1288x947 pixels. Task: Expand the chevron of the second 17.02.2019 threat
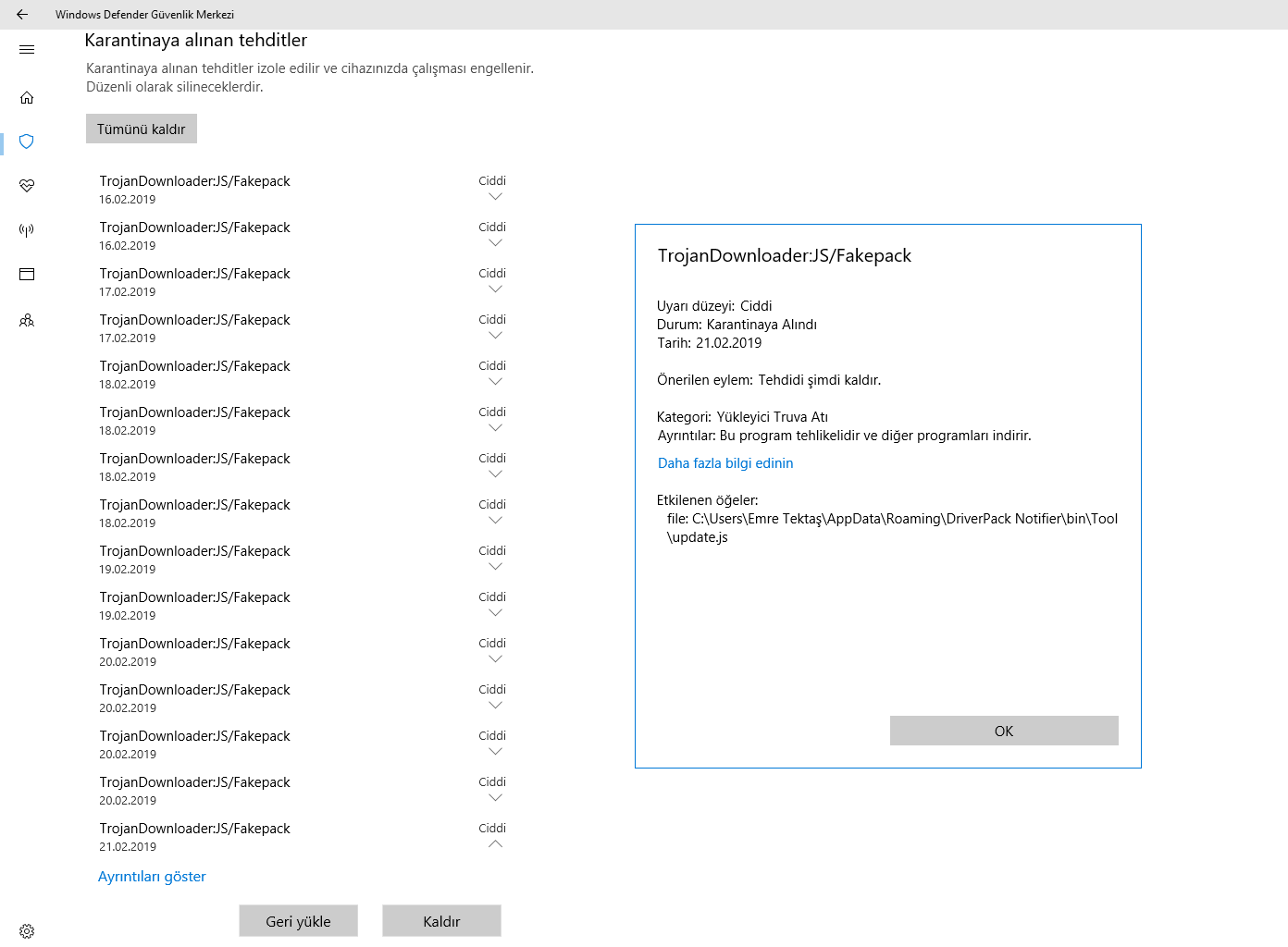[x=495, y=335]
